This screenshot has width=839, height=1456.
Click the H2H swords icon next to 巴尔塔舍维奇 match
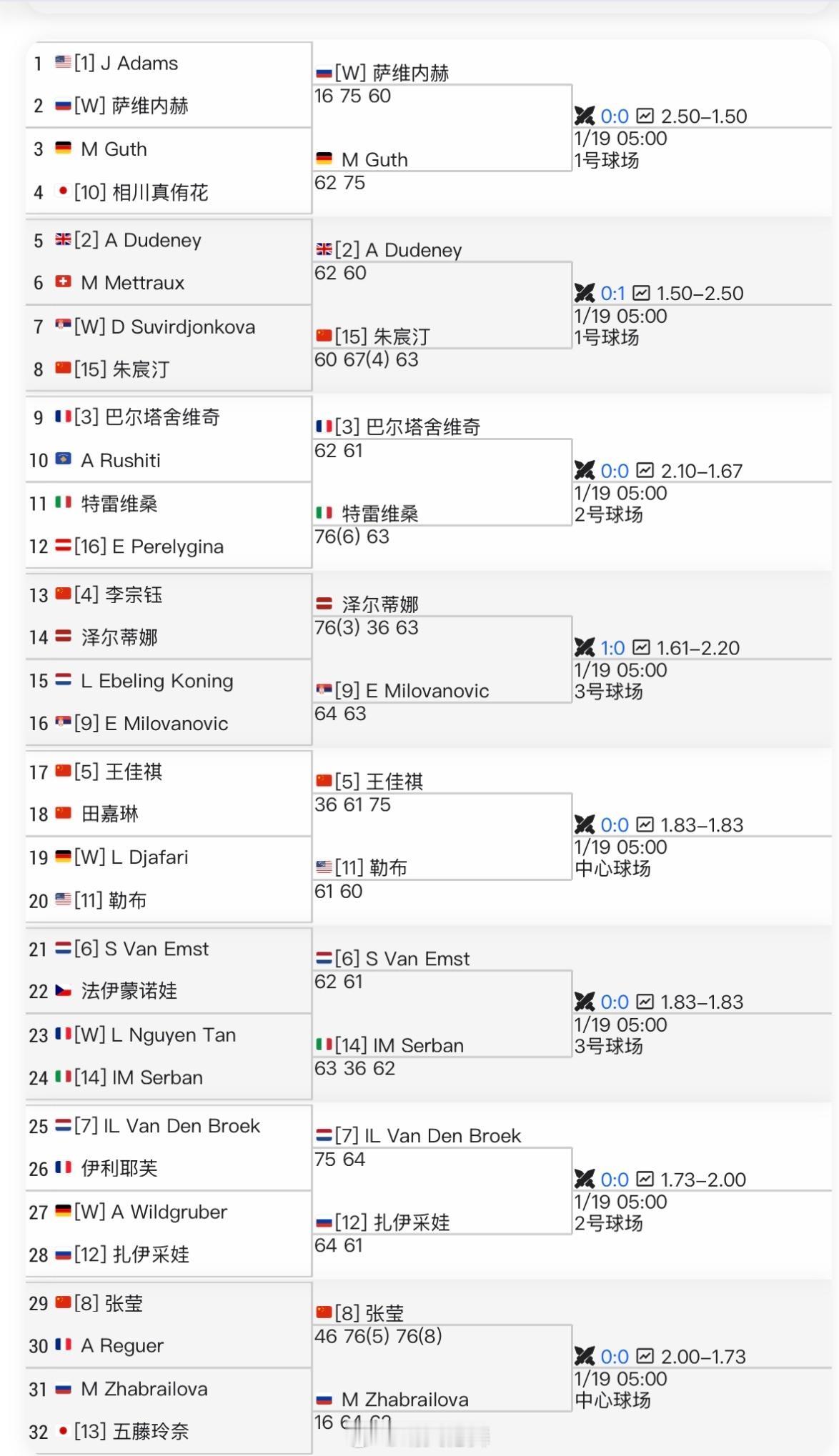point(585,471)
